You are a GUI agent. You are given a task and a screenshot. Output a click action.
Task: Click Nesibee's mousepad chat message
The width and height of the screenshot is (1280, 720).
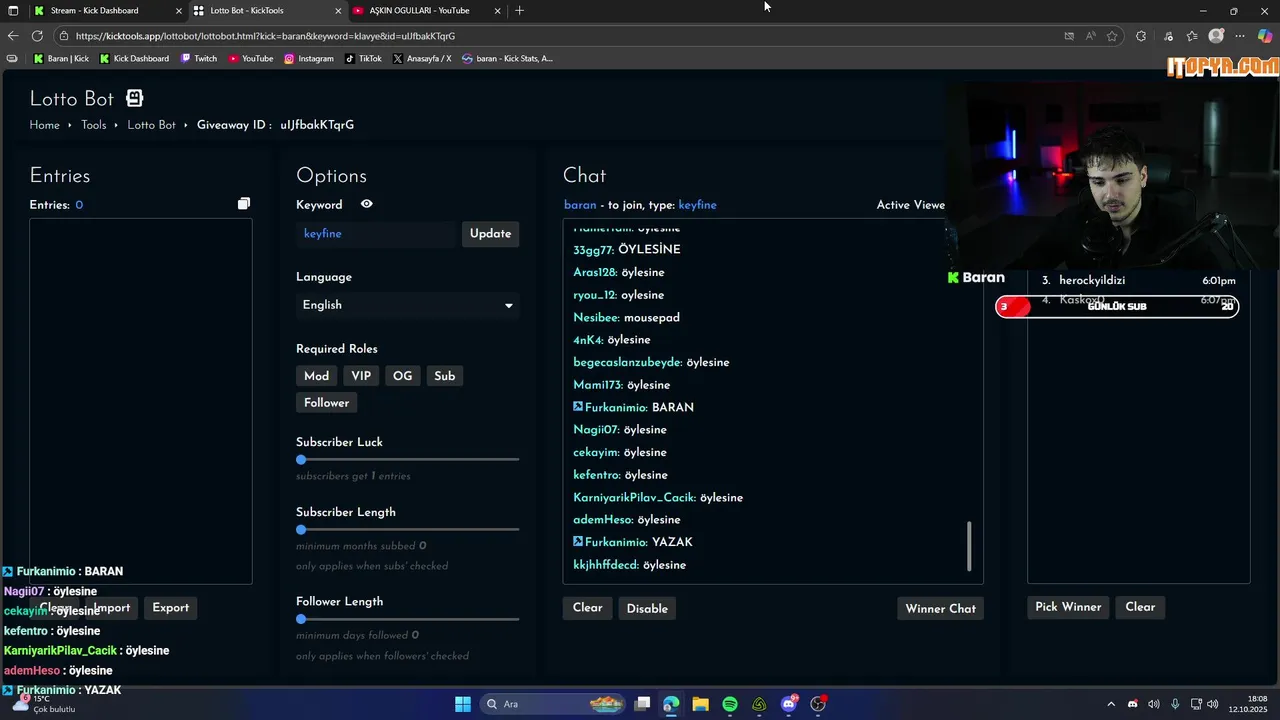tap(651, 317)
